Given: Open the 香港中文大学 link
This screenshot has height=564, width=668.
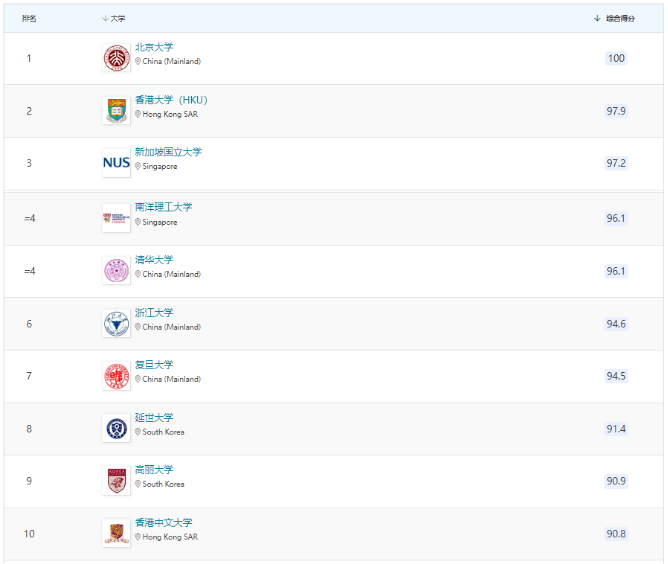Looking at the screenshot, I should (x=164, y=523).
